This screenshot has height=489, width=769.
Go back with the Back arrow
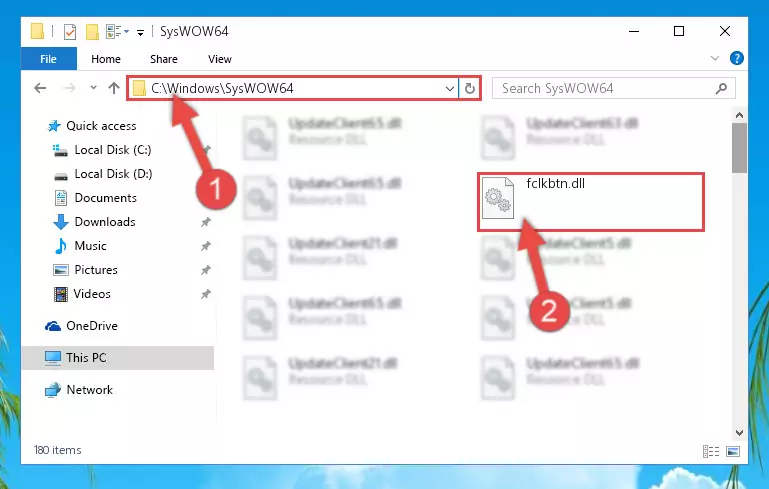(x=40, y=88)
